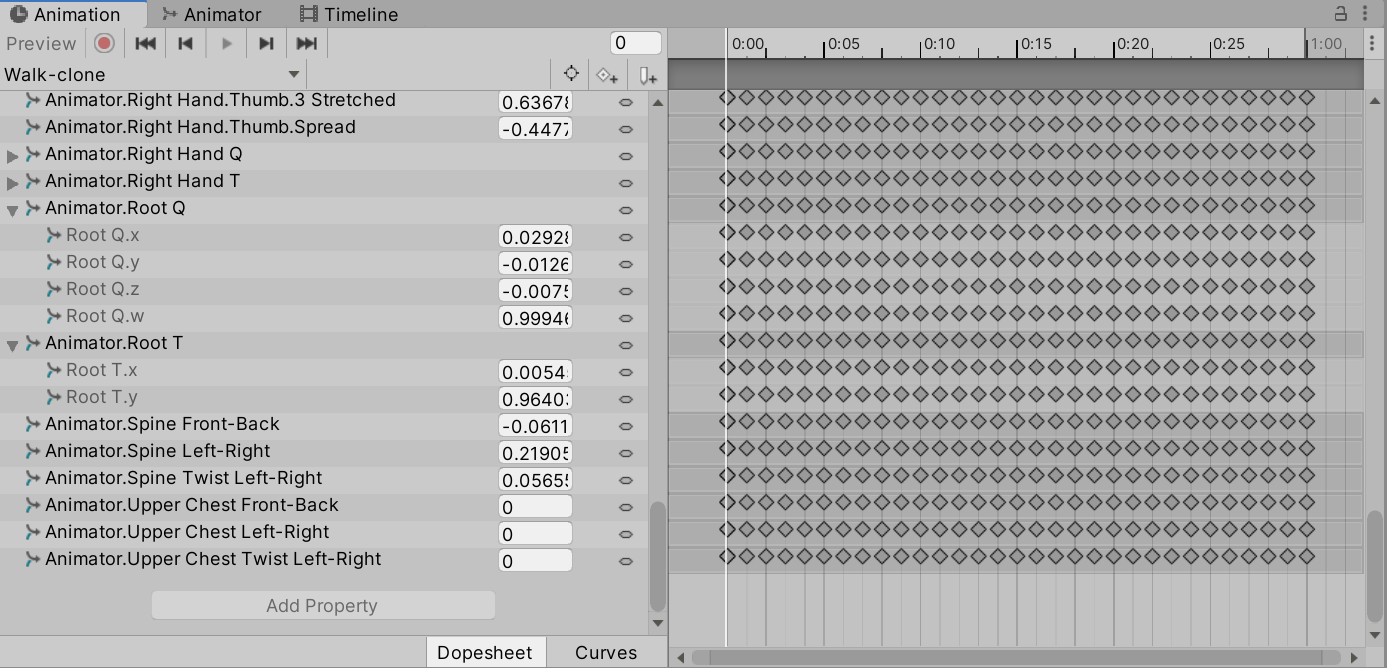Select Animator.Spine Left-Right property
This screenshot has width=1387, height=668.
click(x=158, y=451)
